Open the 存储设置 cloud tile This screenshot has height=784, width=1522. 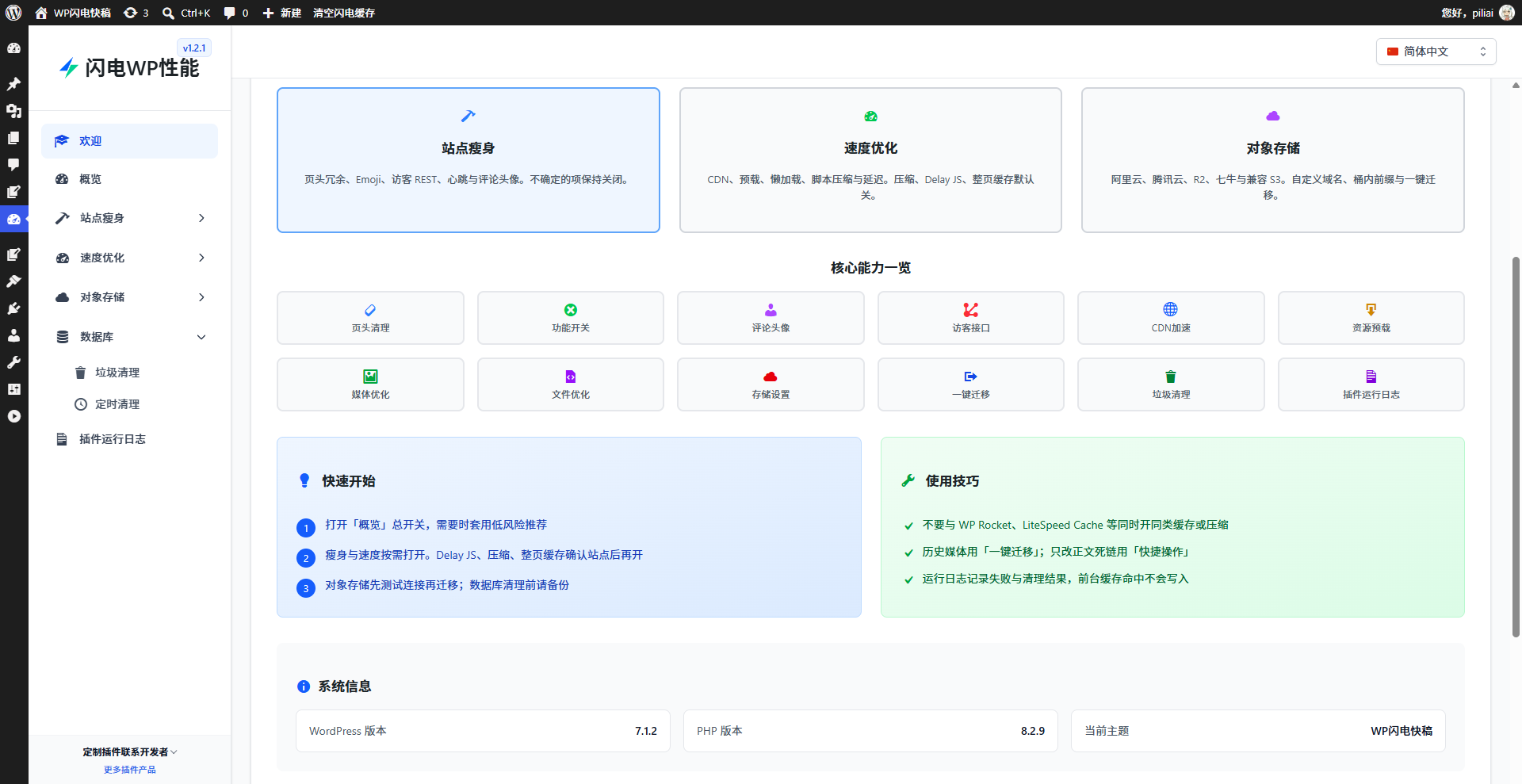click(x=771, y=384)
